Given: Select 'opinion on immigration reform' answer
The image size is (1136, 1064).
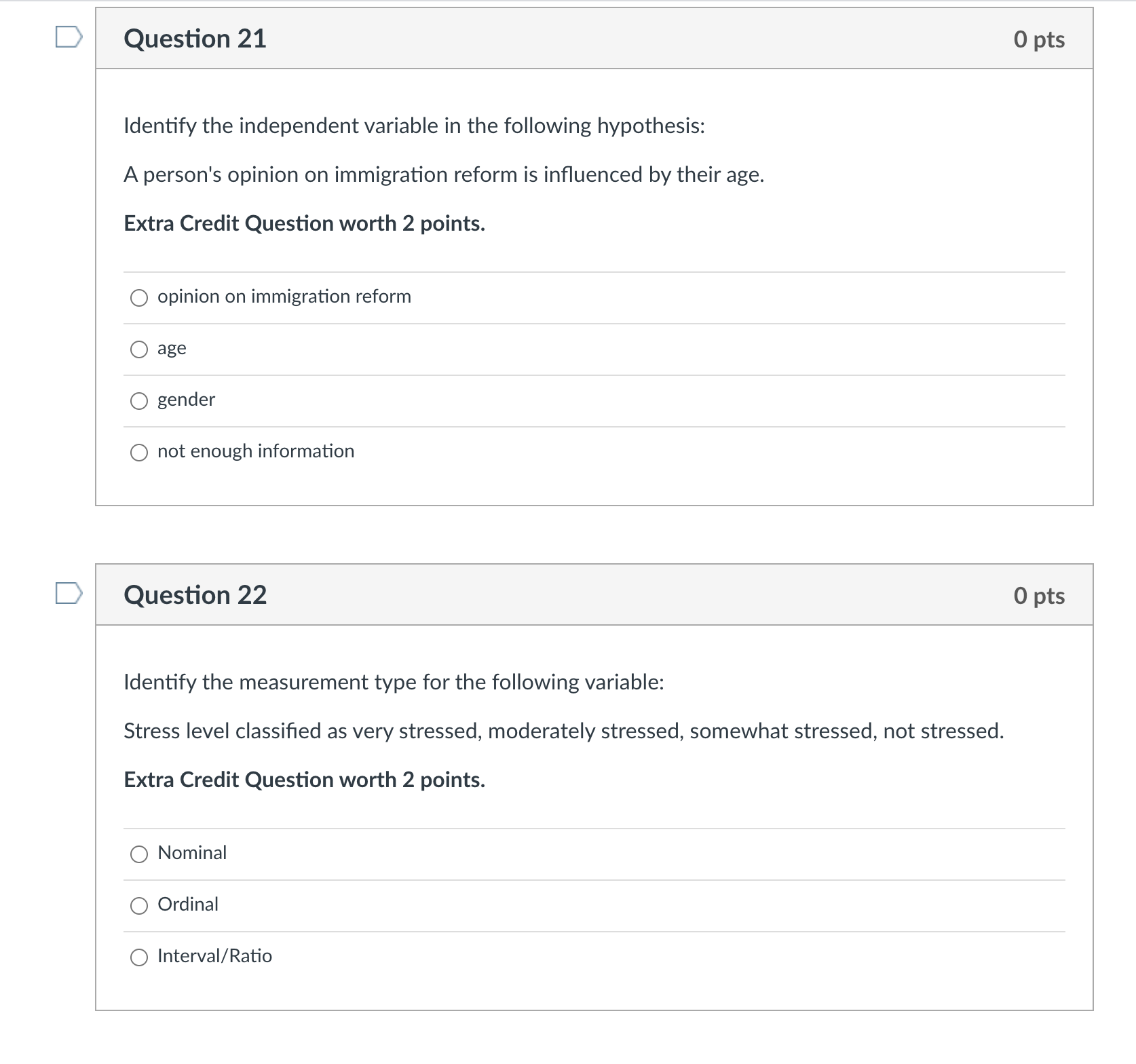Looking at the screenshot, I should click(139, 297).
